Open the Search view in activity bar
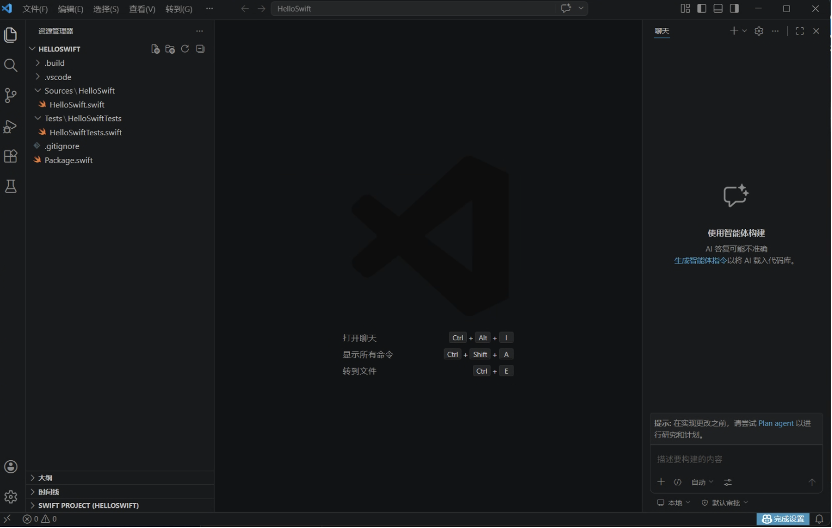Image resolution: width=832 pixels, height=528 pixels. (x=11, y=65)
